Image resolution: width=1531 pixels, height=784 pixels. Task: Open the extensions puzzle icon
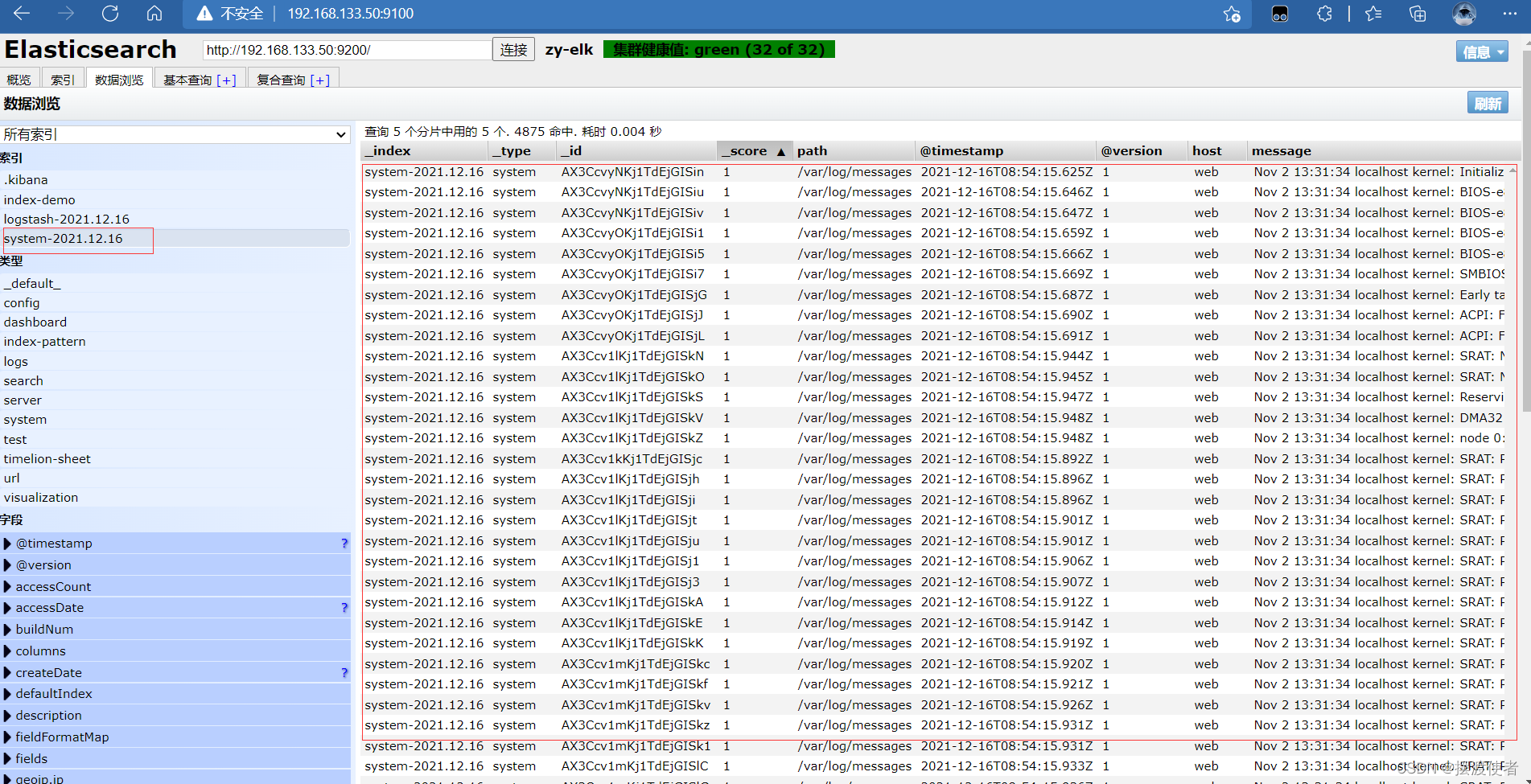click(1324, 14)
